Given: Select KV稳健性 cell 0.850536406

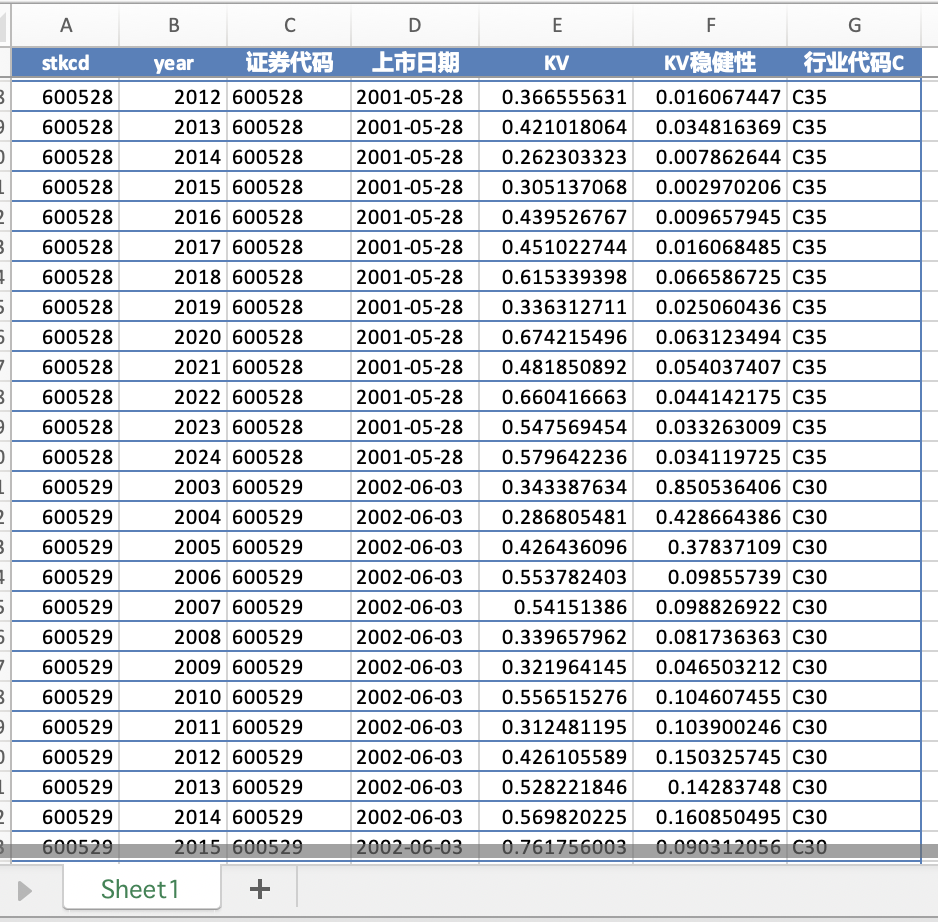Looking at the screenshot, I should point(711,486).
